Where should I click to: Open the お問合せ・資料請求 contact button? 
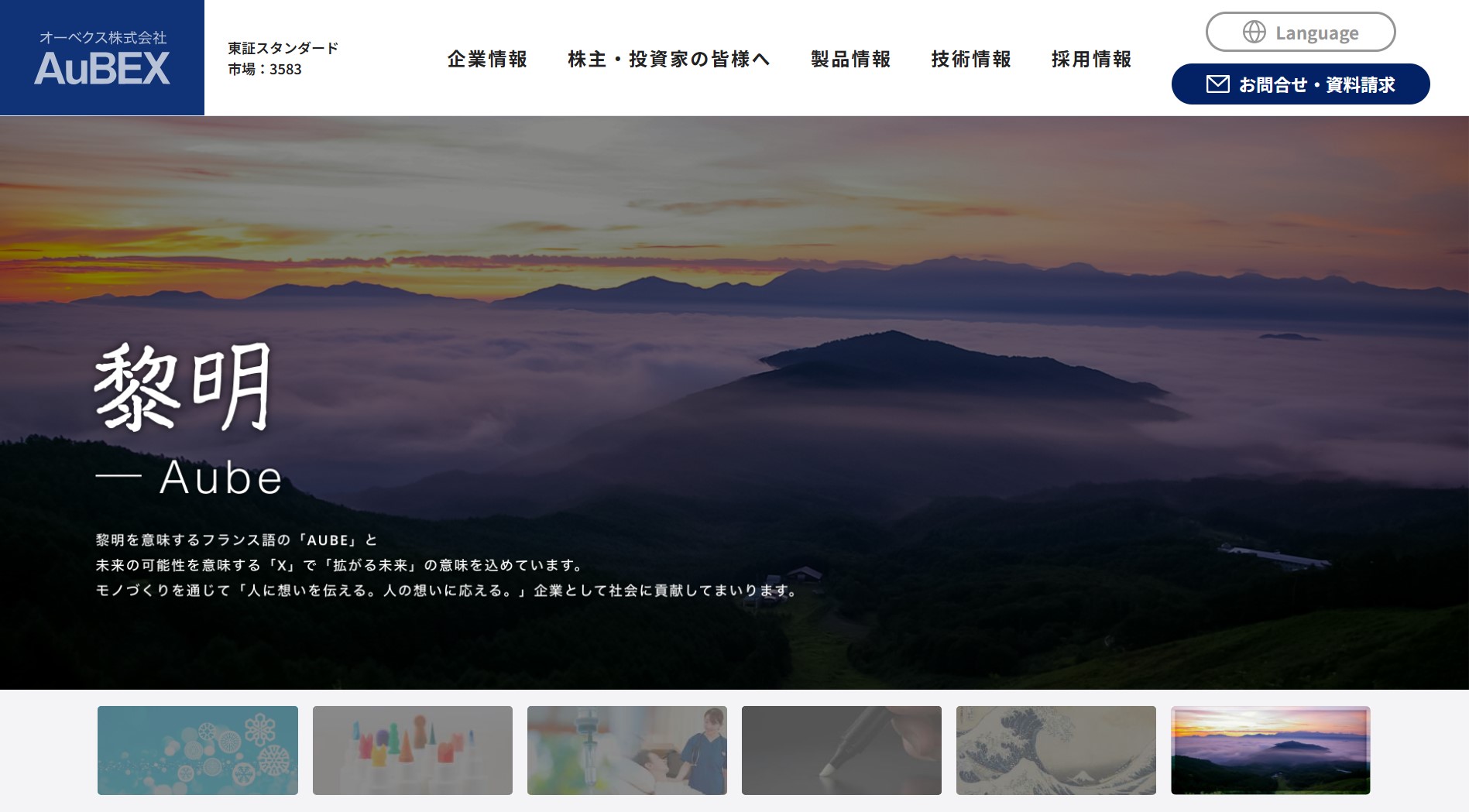coord(1300,84)
